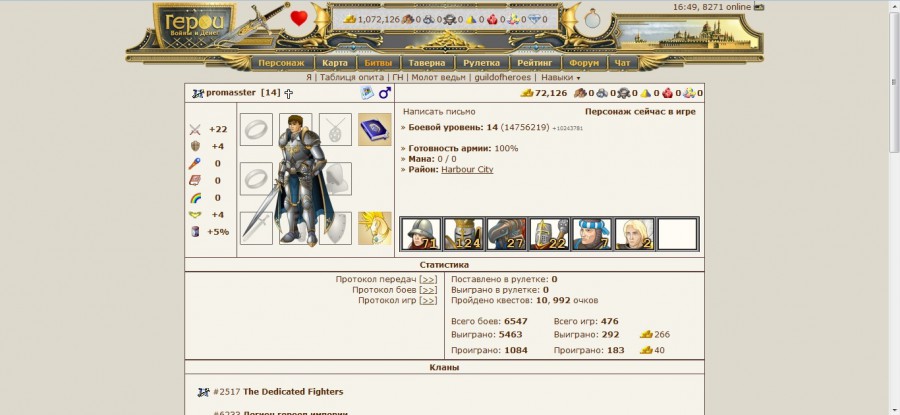Viewport: 900px width, 415px height.
Task: Select the army unit numbering 71
Action: point(421,234)
